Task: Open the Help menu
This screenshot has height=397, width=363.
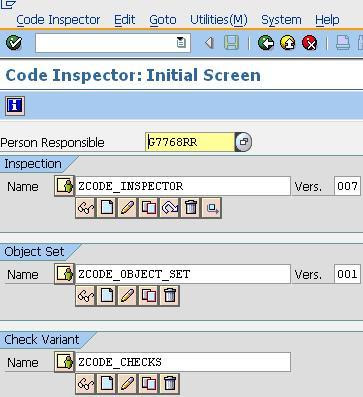Action: pyautogui.click(x=327, y=20)
